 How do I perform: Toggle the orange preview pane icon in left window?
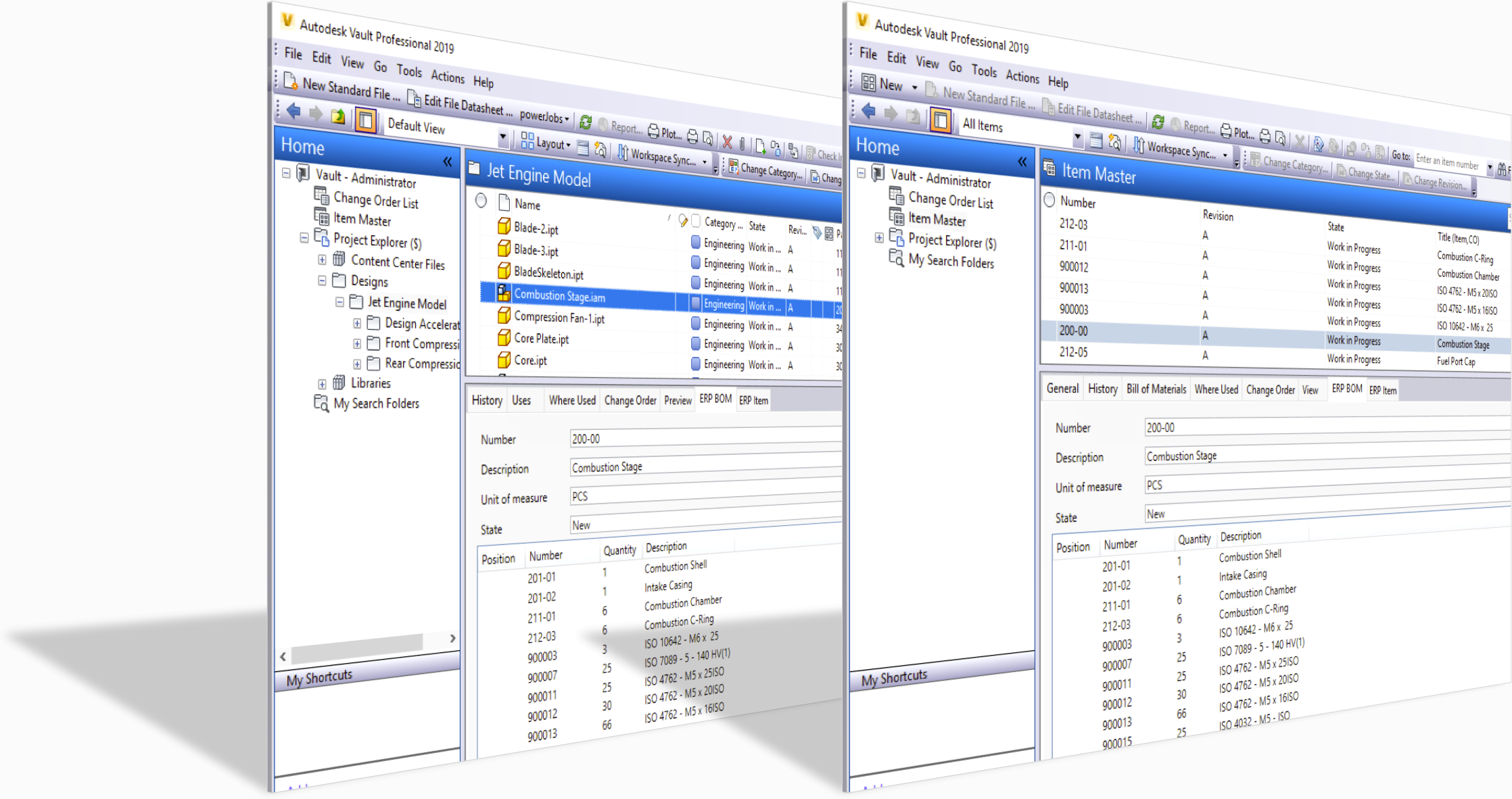366,120
